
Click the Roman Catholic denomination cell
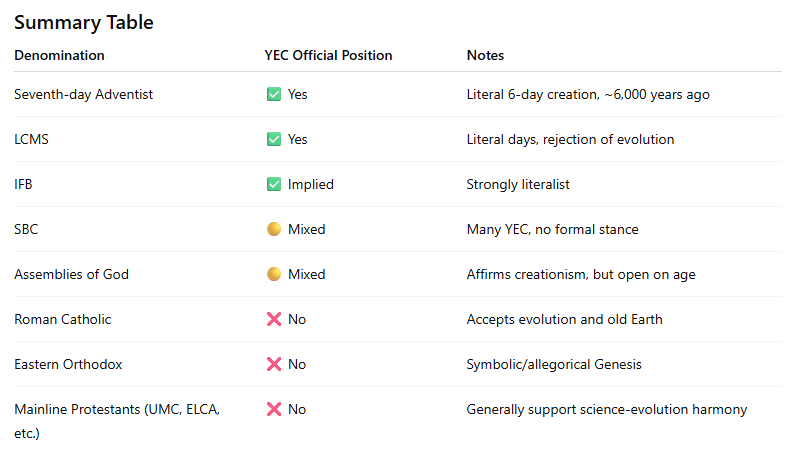(x=63, y=319)
